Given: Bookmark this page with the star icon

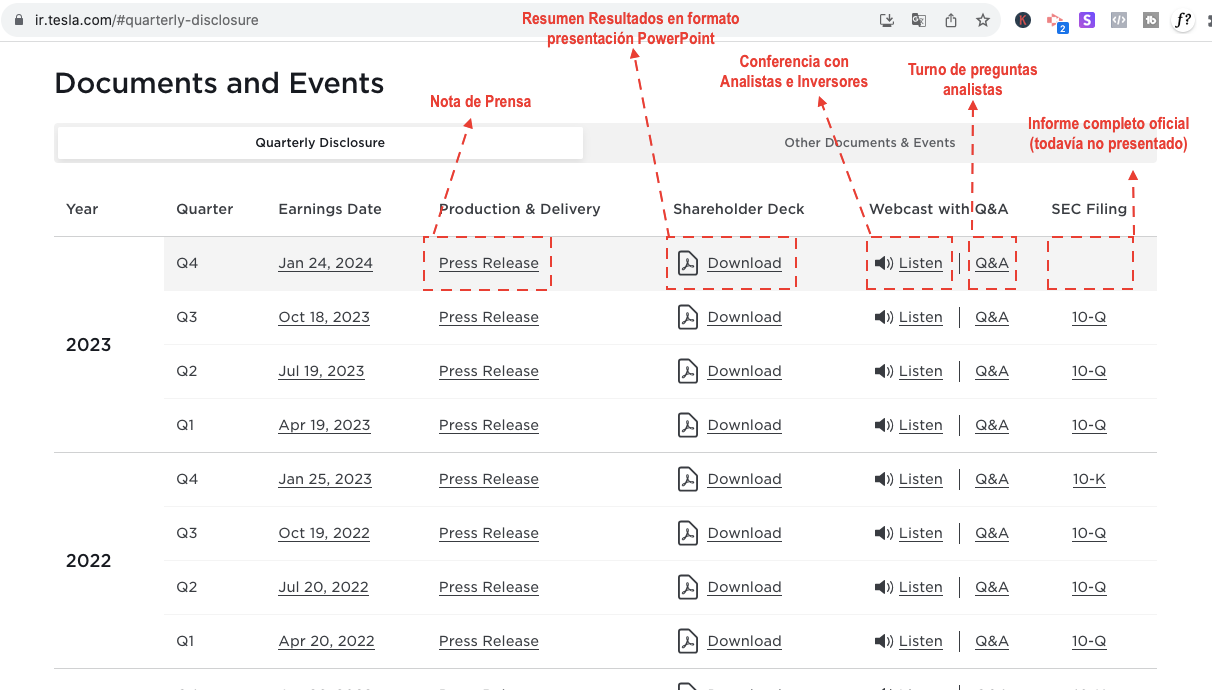Looking at the screenshot, I should coord(983,19).
